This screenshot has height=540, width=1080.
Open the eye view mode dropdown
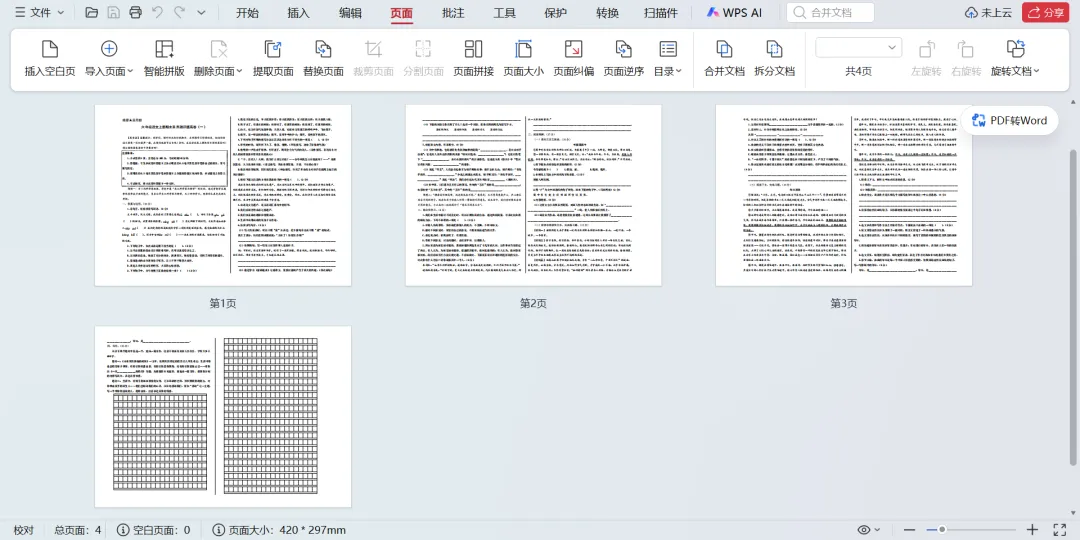tap(869, 530)
